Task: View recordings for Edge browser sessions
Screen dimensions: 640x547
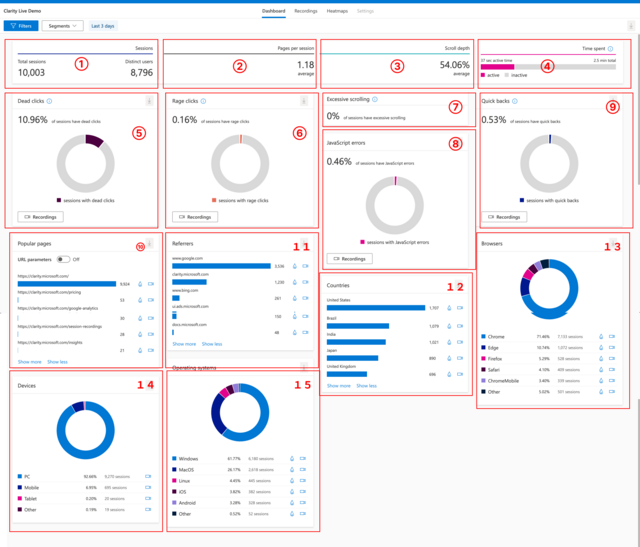Action: click(612, 347)
